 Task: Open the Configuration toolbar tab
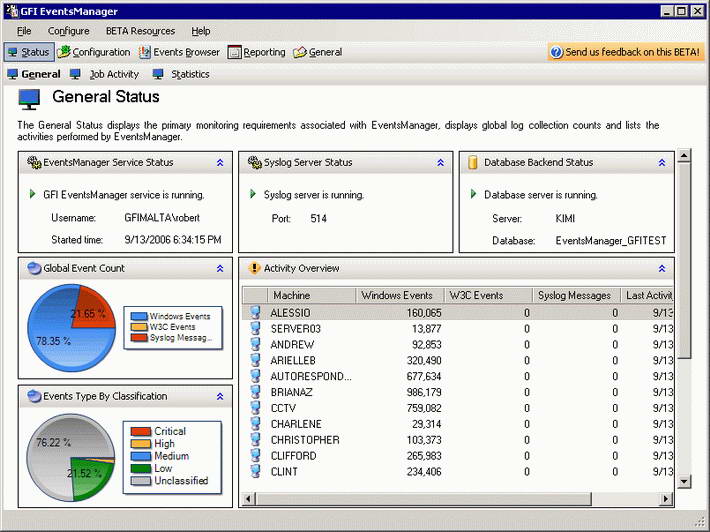tap(94, 52)
